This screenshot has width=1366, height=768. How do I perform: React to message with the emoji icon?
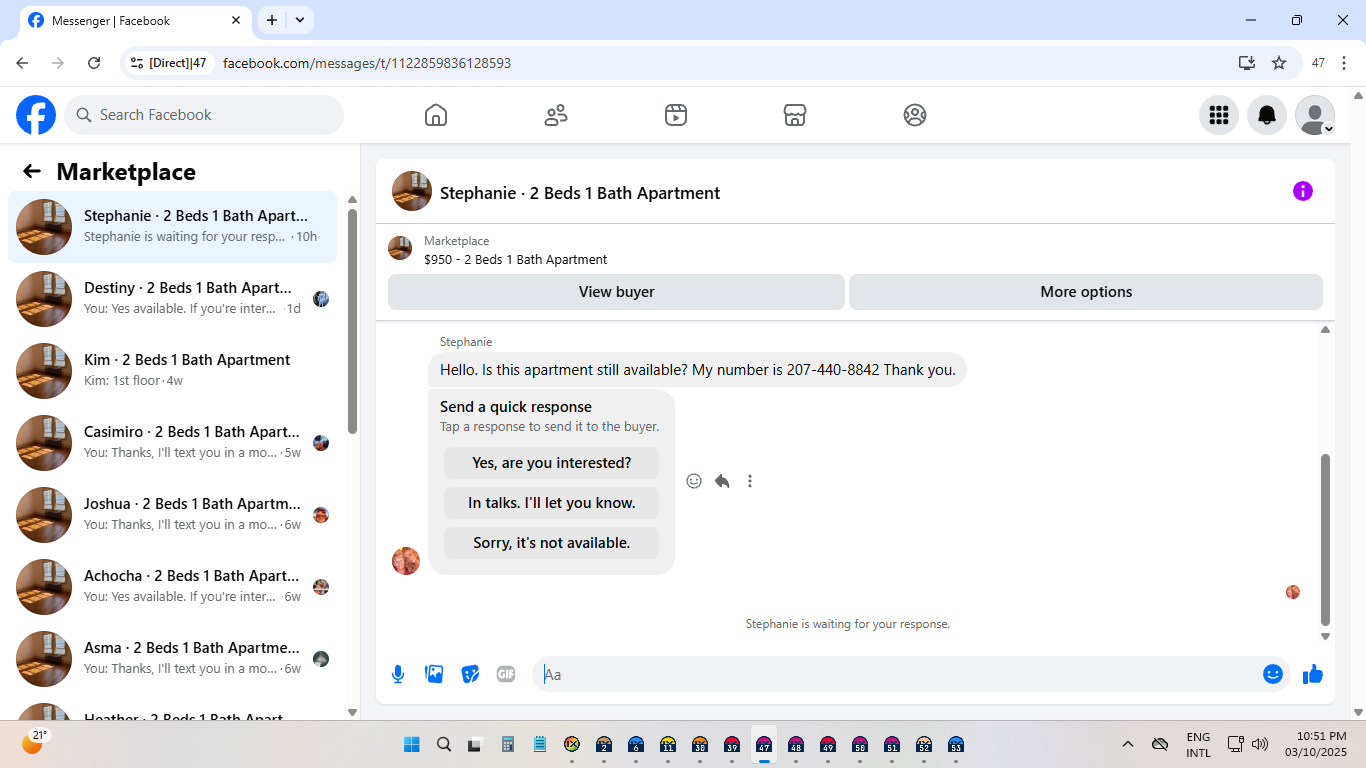pos(694,481)
